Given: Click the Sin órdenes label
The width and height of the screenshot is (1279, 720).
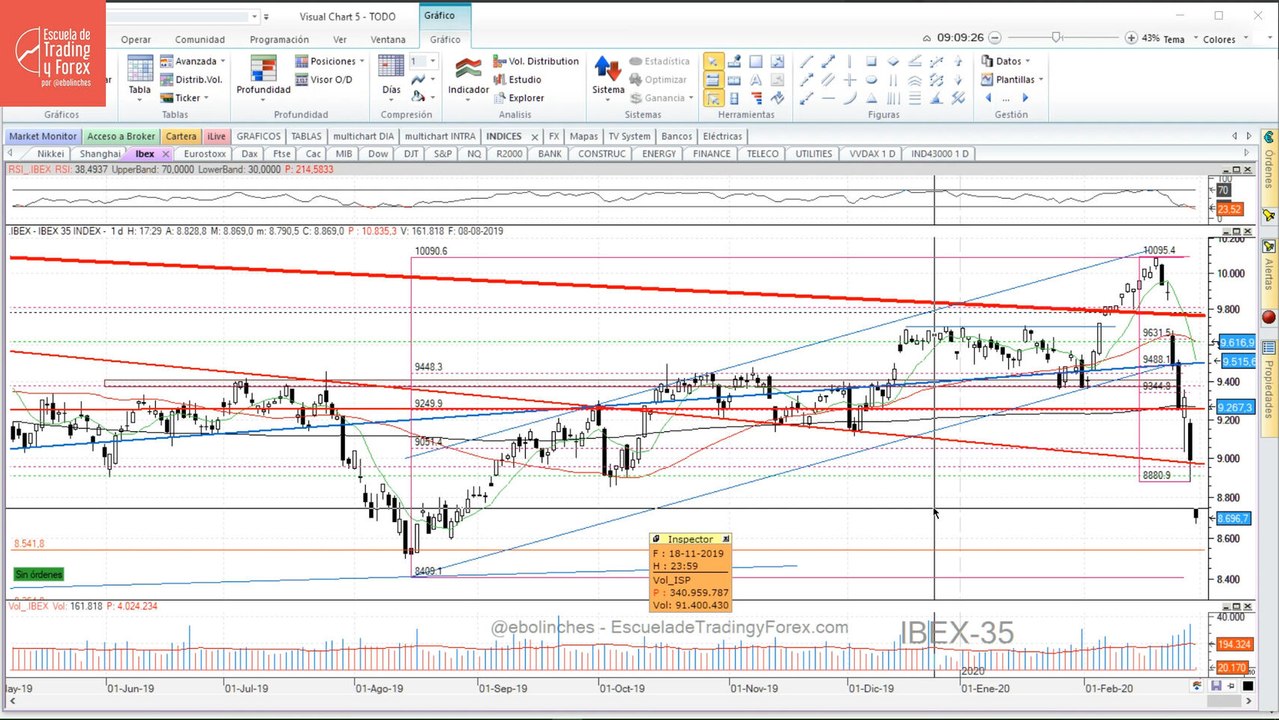Looking at the screenshot, I should 39,574.
